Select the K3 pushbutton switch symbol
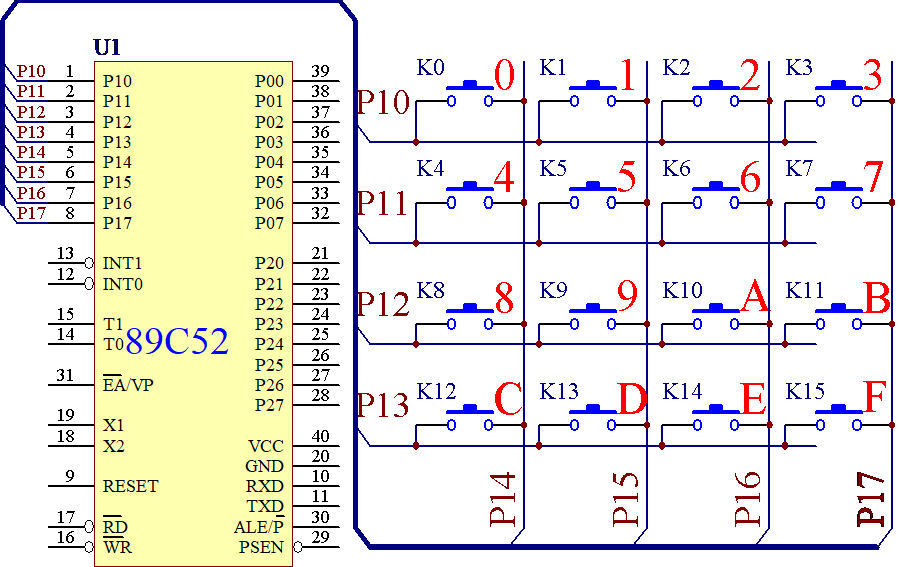Viewport: 900px width, 567px height. tap(839, 94)
